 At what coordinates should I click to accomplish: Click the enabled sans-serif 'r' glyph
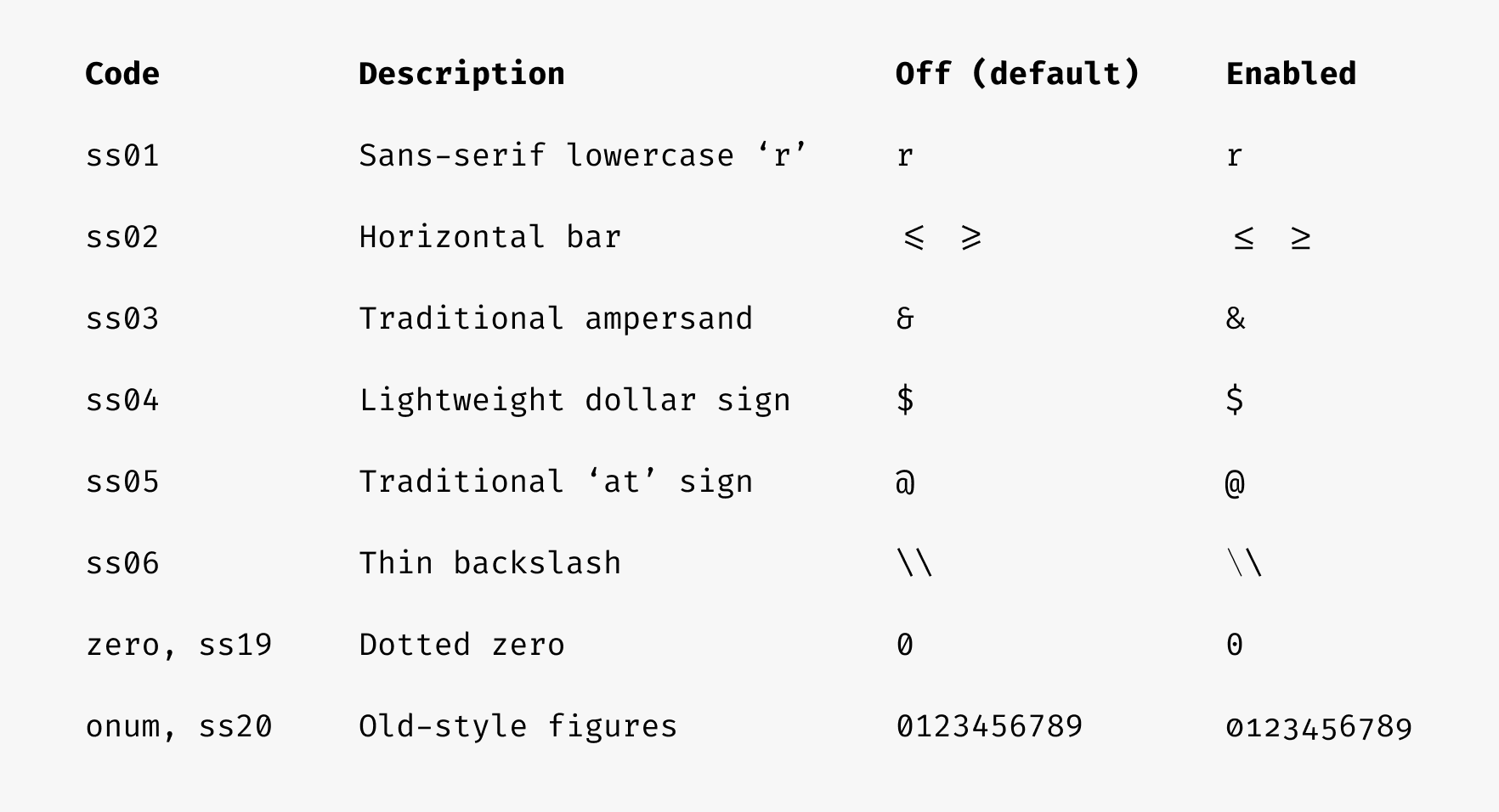coord(1235,156)
